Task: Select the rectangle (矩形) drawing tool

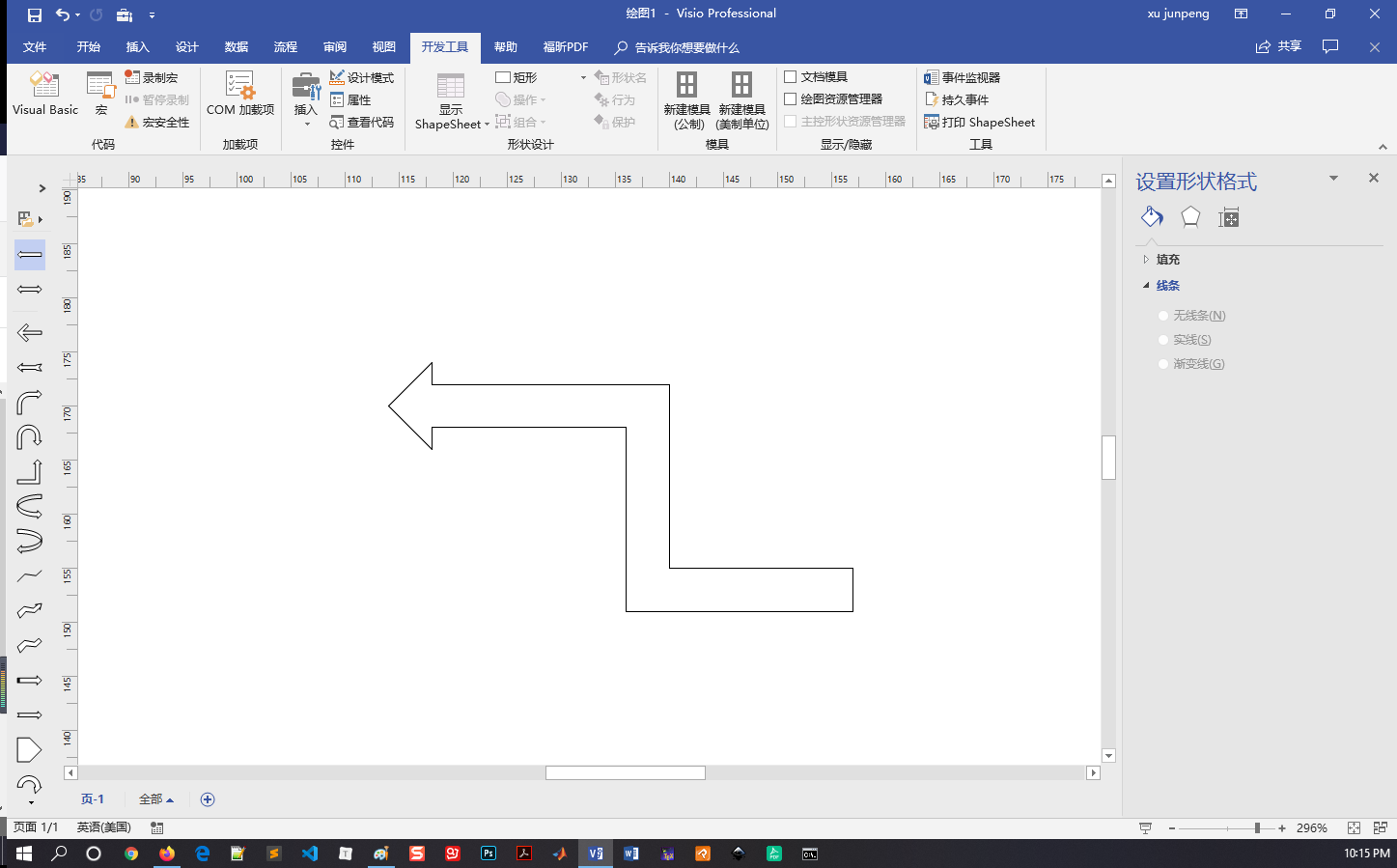Action: (517, 77)
